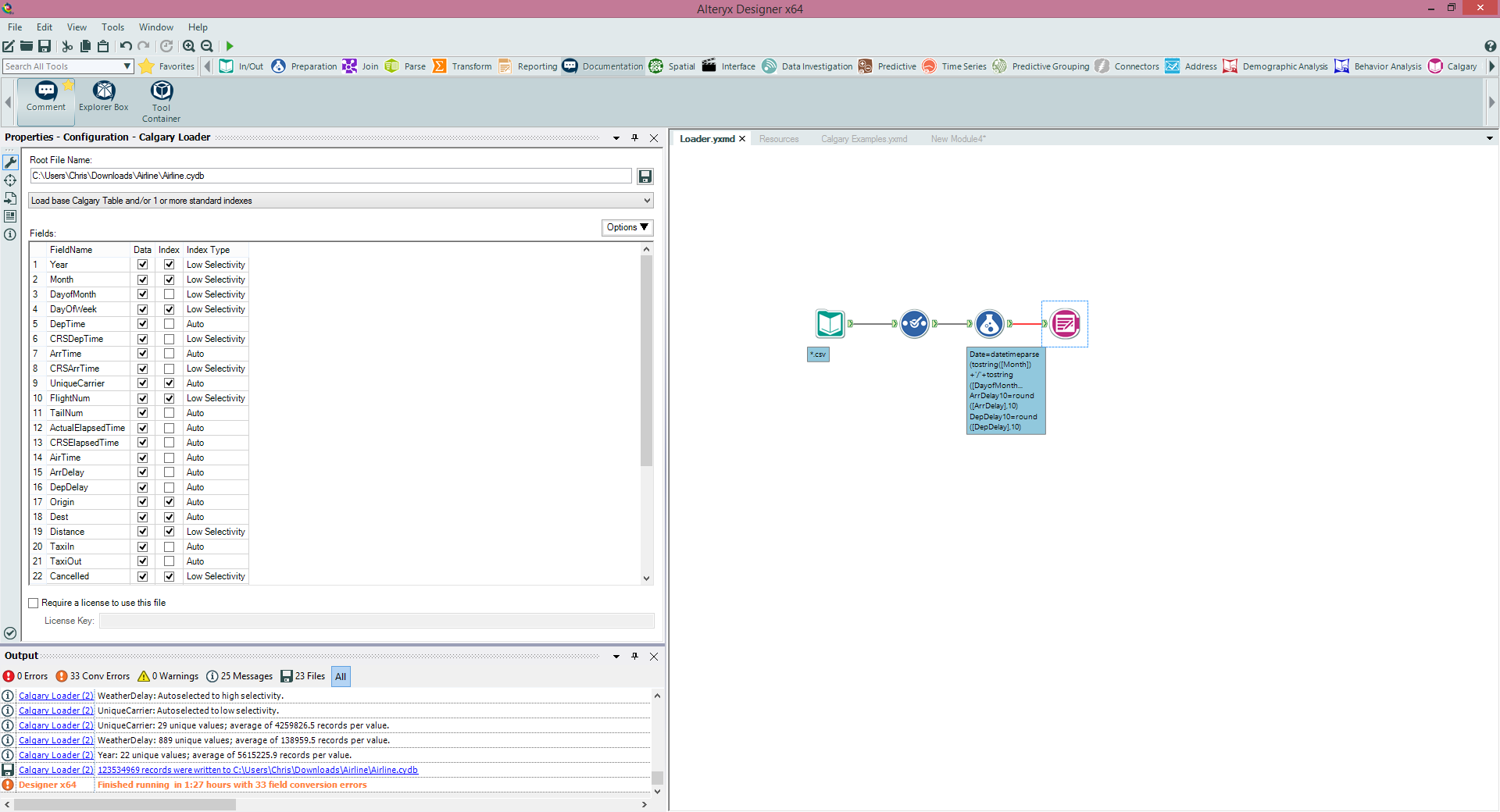
Task: Toggle Index checkbox for Origin
Action: click(x=169, y=502)
